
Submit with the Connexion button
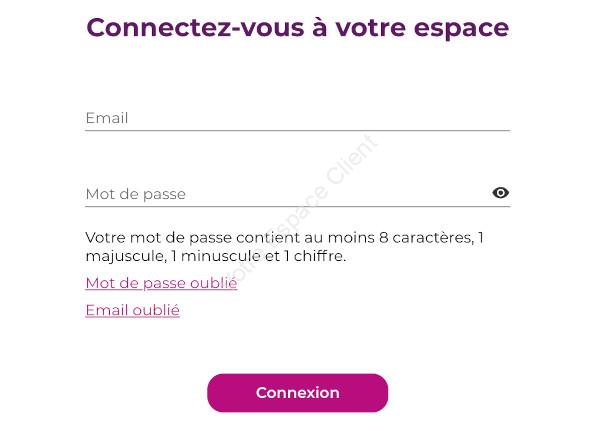click(x=297, y=393)
